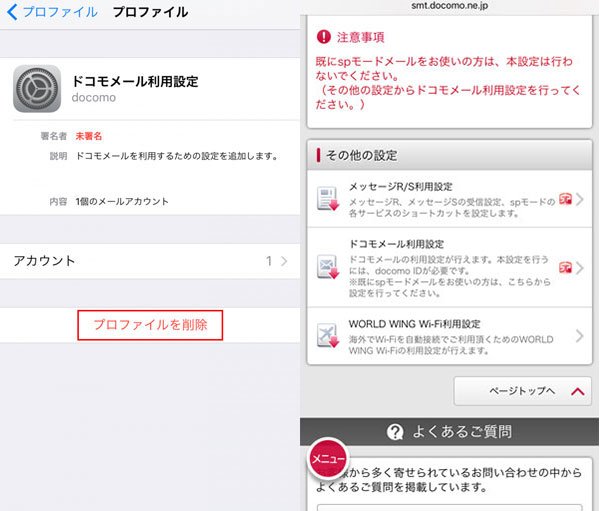Tap the red sp-mode badge in メッセージR/S row
The width and height of the screenshot is (600, 511).
[x=565, y=199]
